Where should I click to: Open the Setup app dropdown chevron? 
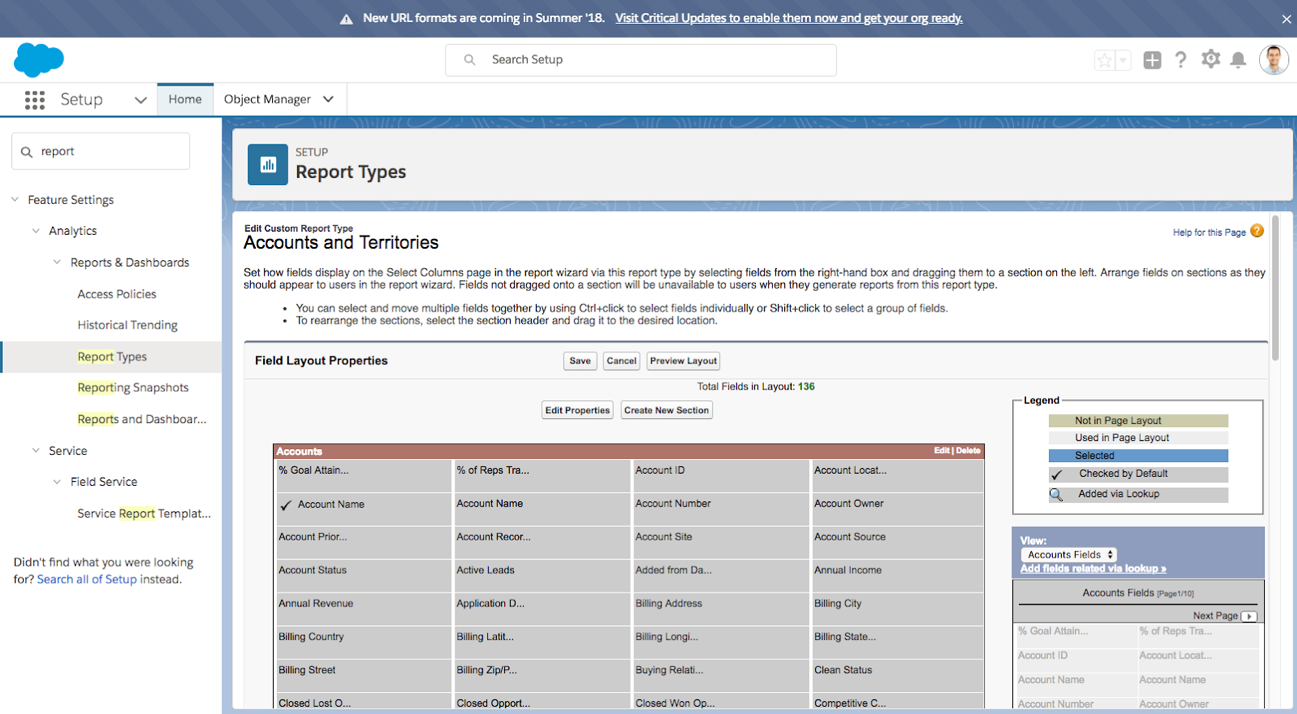point(140,100)
